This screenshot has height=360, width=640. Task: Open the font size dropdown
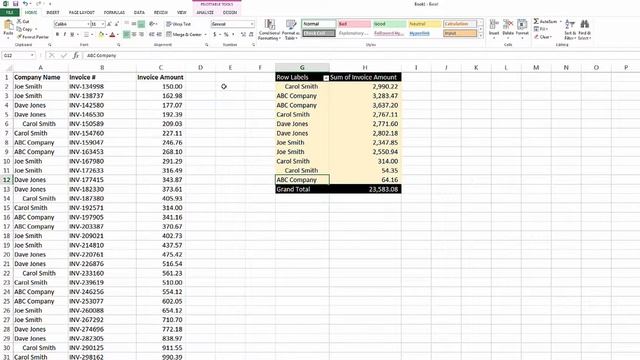[x=103, y=24]
